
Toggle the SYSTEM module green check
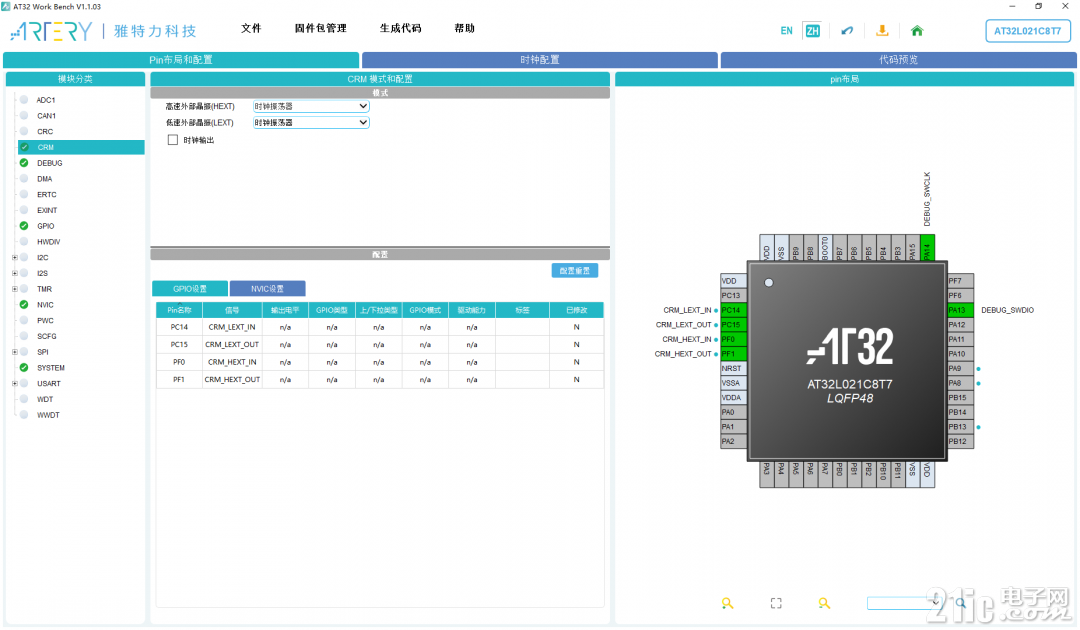point(24,368)
